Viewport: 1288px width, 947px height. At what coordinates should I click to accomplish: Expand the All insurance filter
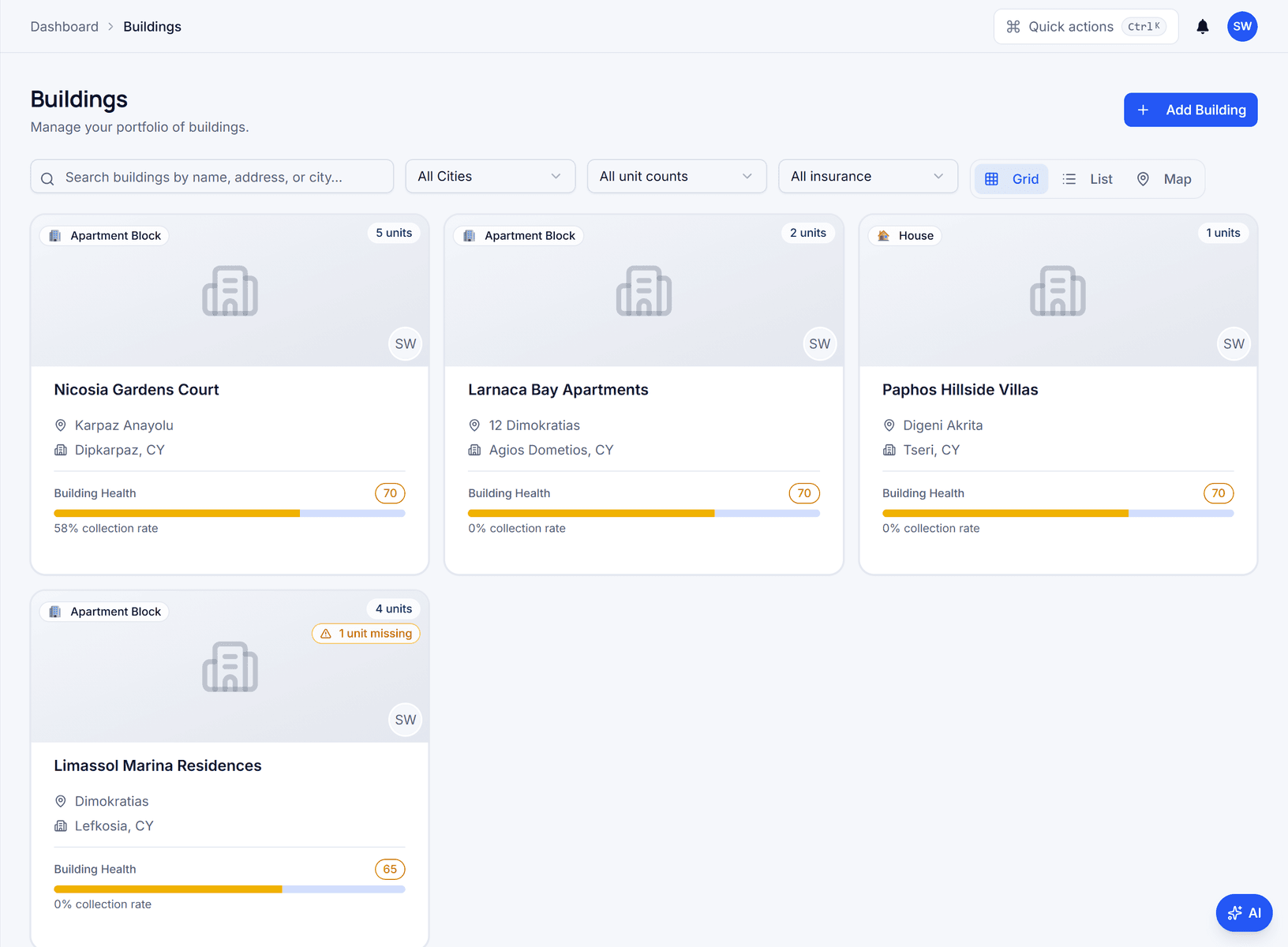click(x=868, y=176)
